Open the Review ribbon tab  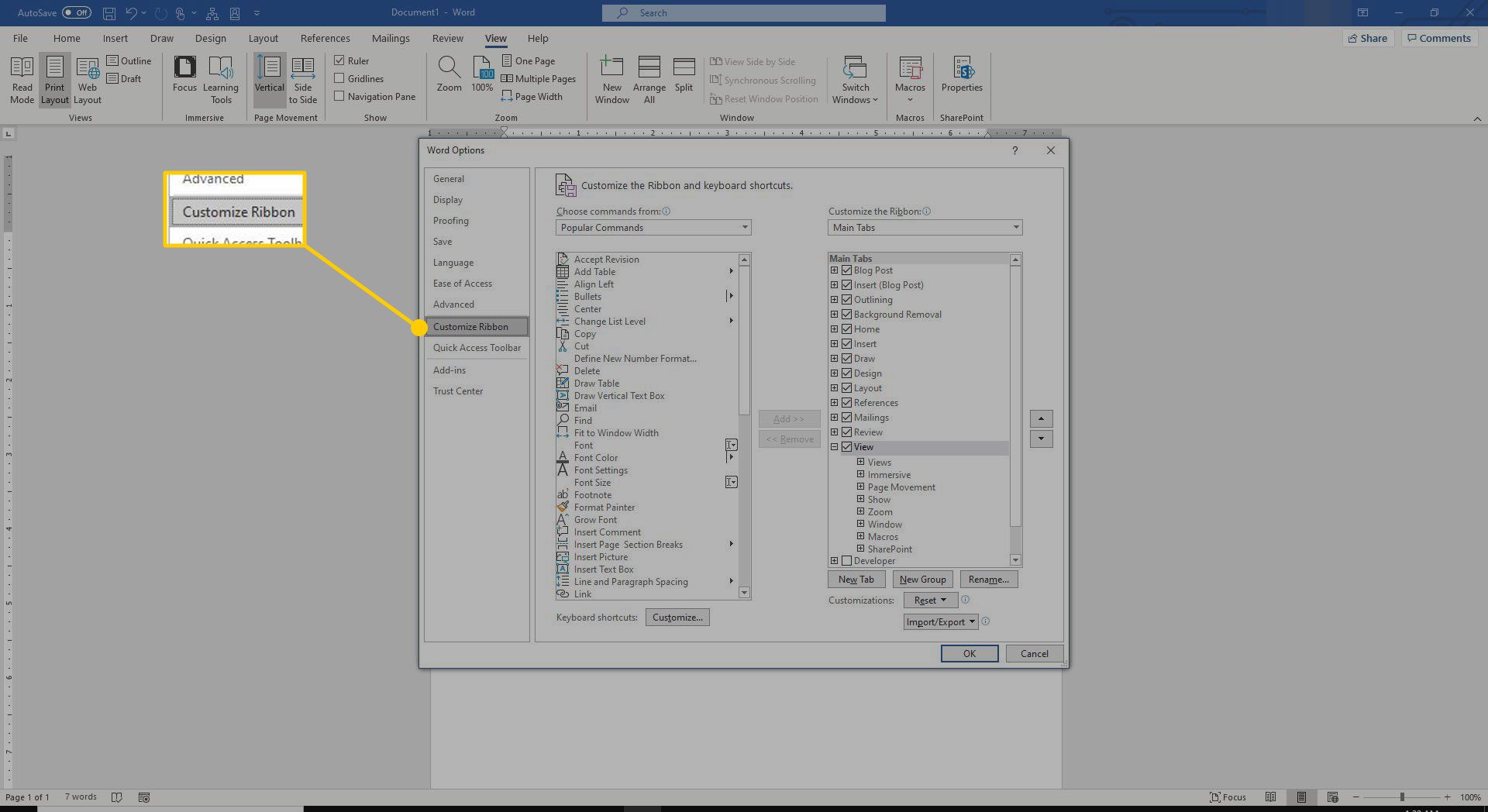click(x=447, y=38)
